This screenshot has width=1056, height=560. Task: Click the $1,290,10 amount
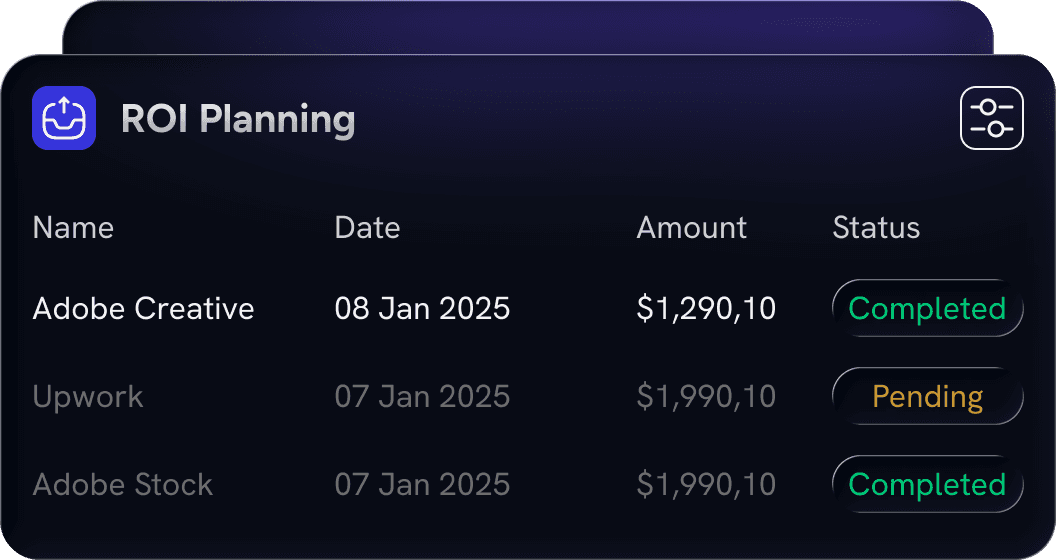tap(706, 308)
